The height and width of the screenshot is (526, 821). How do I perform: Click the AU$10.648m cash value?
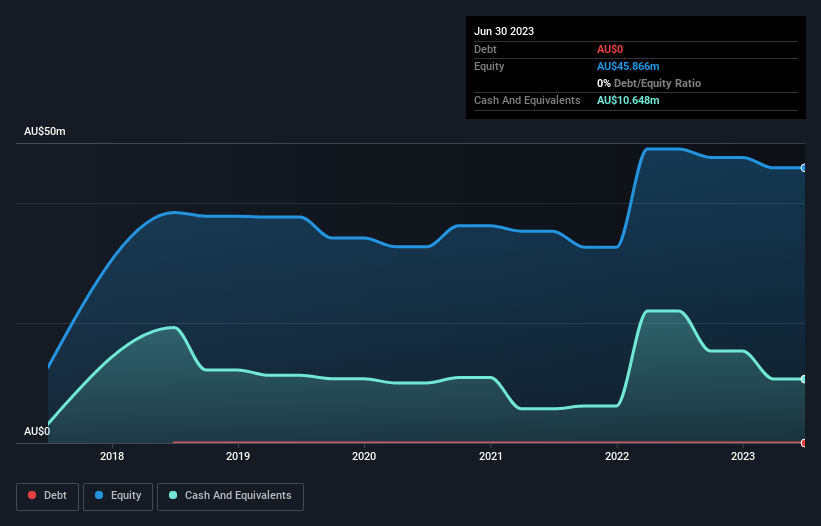(x=628, y=100)
